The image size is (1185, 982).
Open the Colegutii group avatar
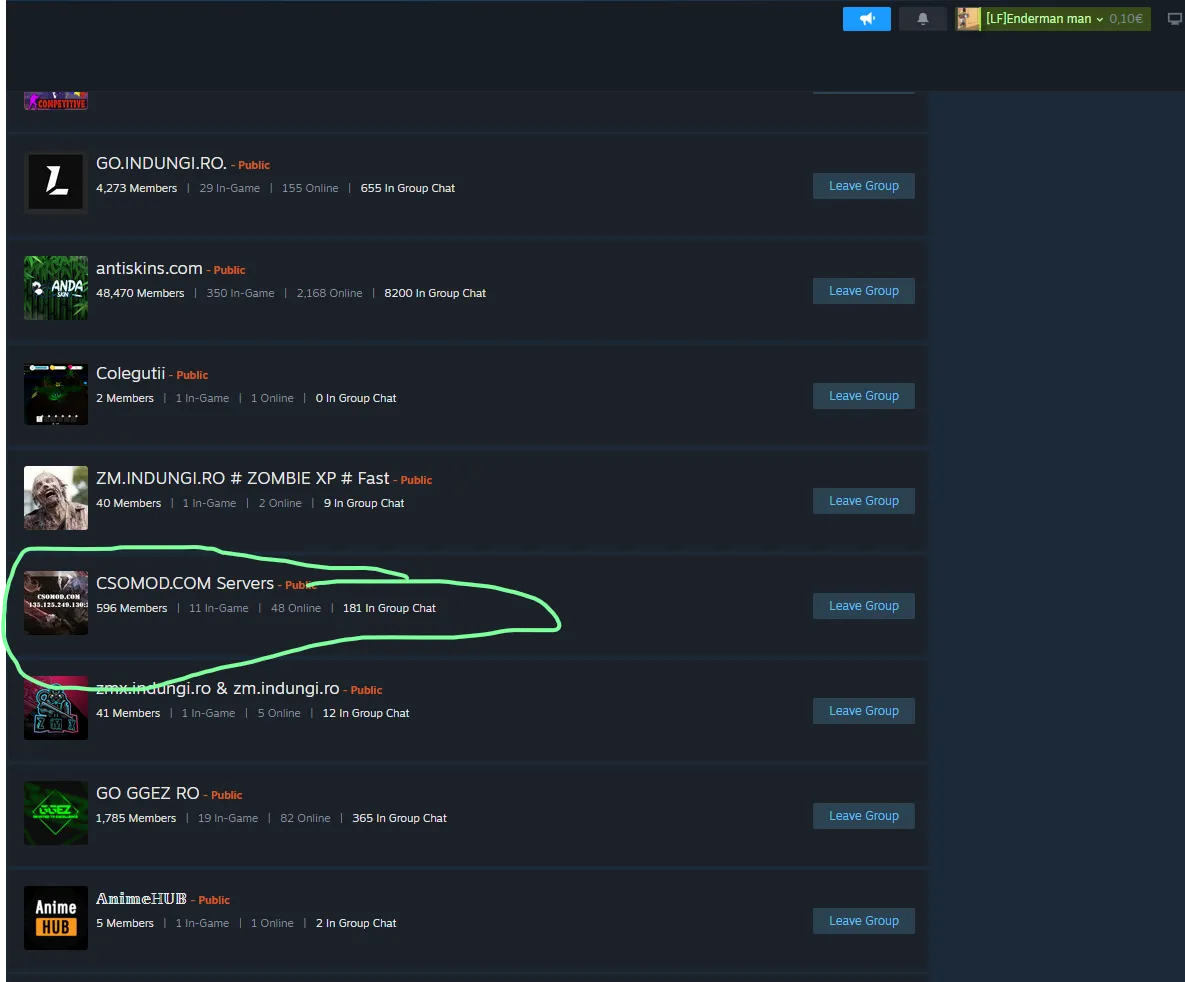(x=56, y=393)
